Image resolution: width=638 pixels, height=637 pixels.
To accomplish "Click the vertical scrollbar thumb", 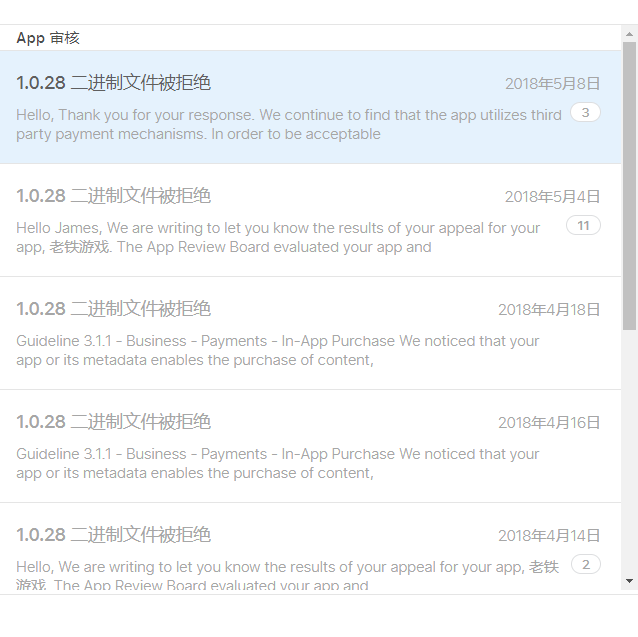I will 629,185.
